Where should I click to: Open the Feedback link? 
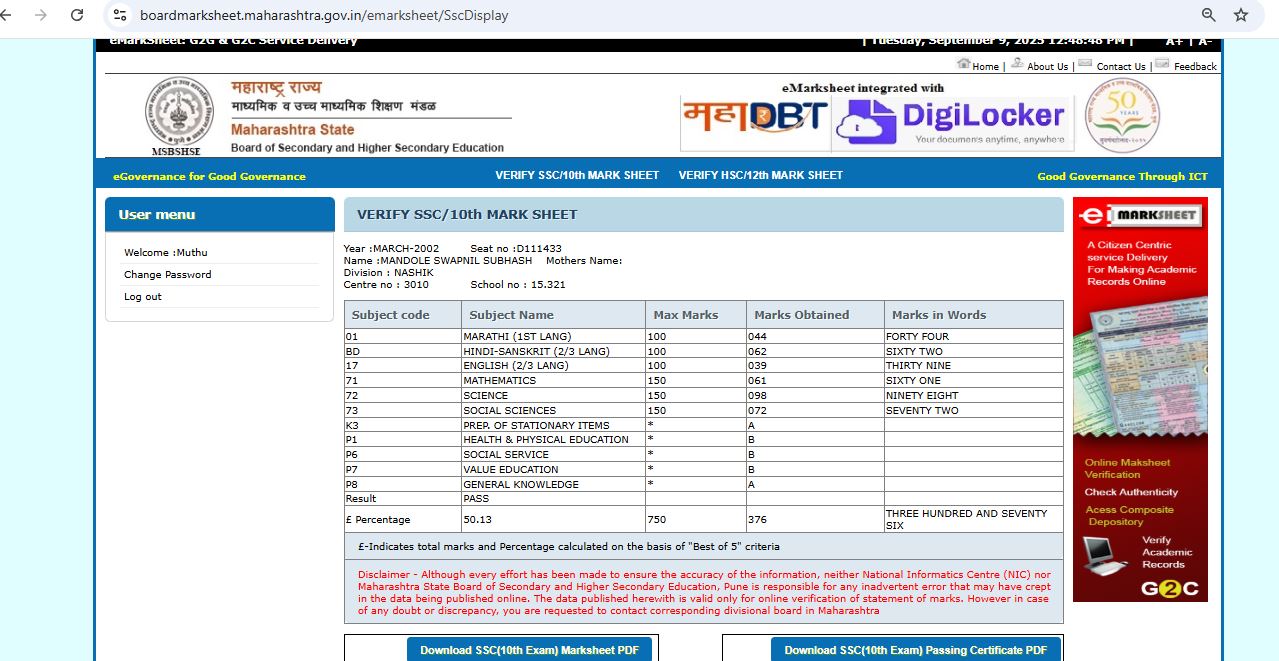click(x=1195, y=66)
